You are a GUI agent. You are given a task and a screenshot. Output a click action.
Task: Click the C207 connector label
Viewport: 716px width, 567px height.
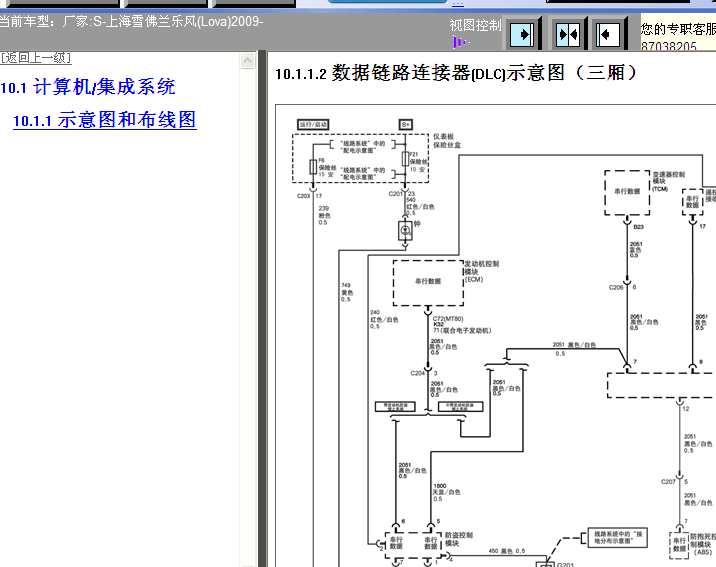(x=668, y=482)
